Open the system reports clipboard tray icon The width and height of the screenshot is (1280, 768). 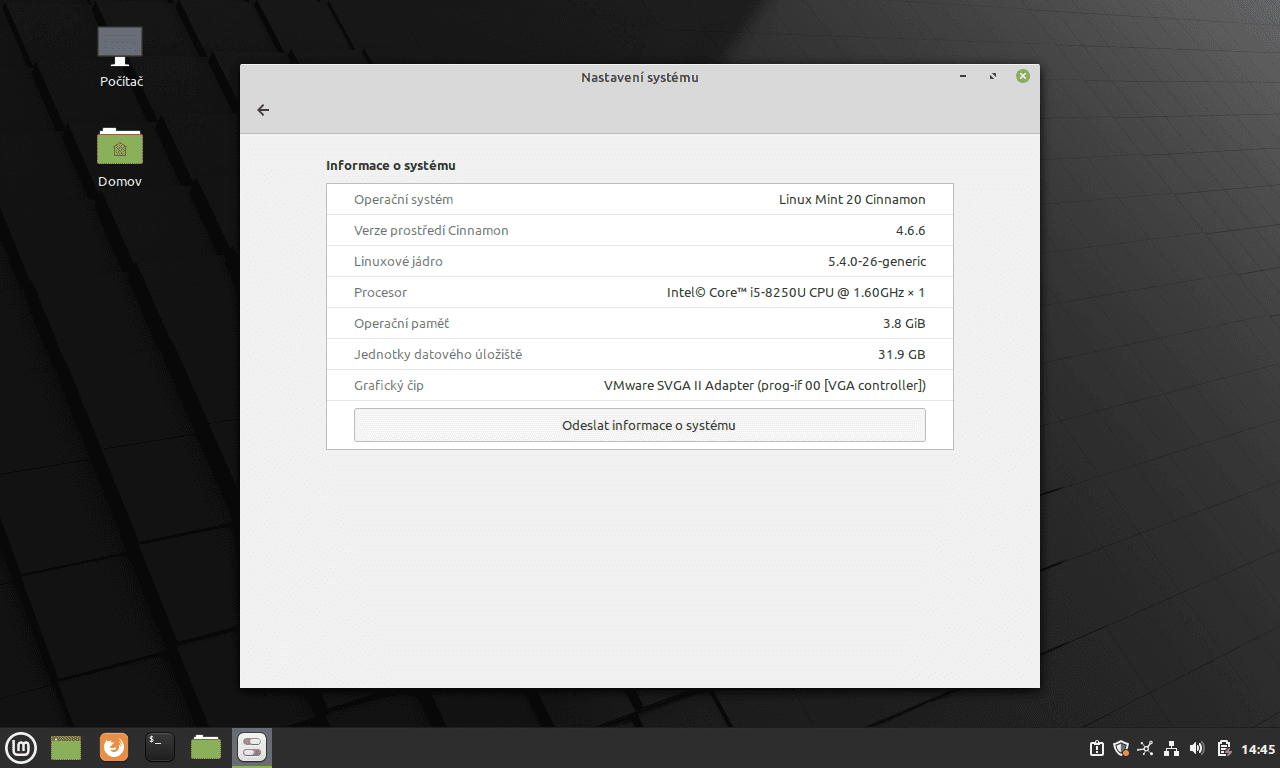tap(1096, 747)
